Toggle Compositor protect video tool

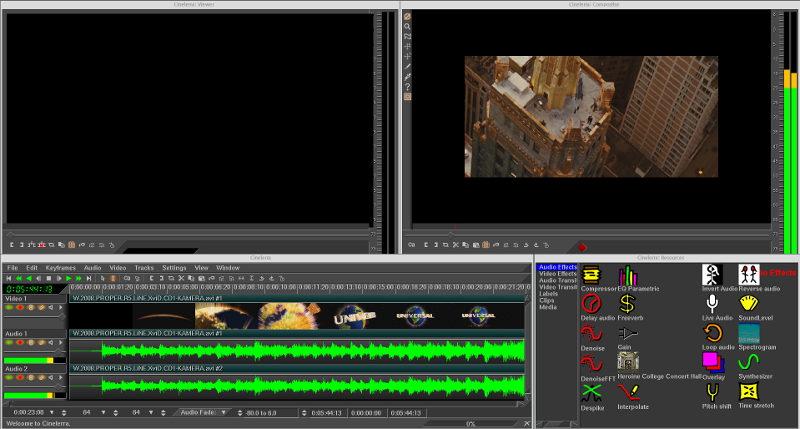pyautogui.click(x=407, y=16)
